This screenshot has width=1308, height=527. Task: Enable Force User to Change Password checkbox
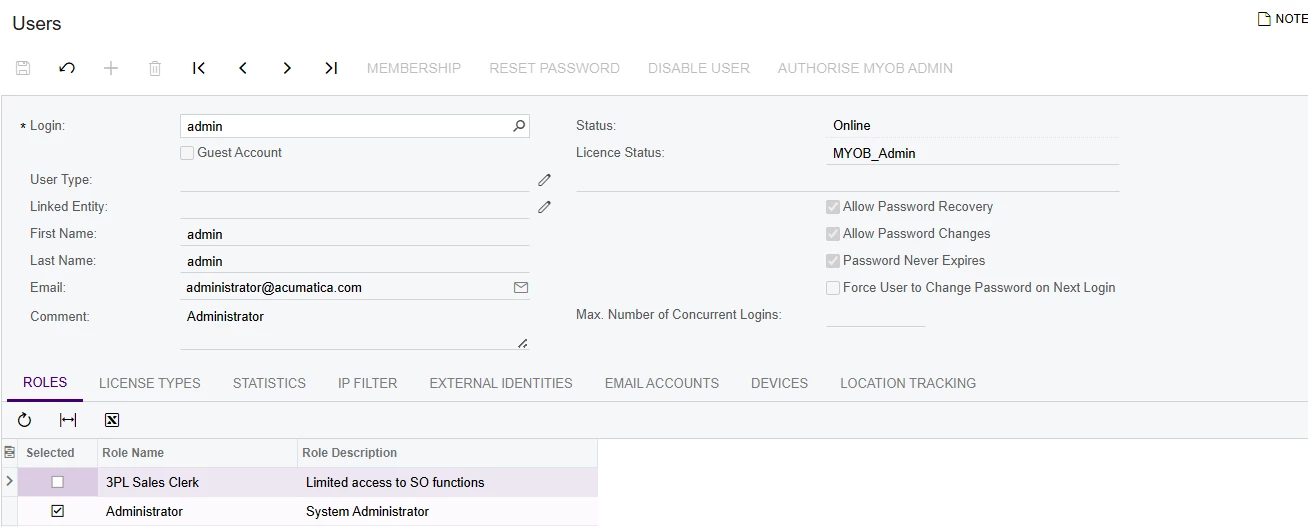pos(833,288)
